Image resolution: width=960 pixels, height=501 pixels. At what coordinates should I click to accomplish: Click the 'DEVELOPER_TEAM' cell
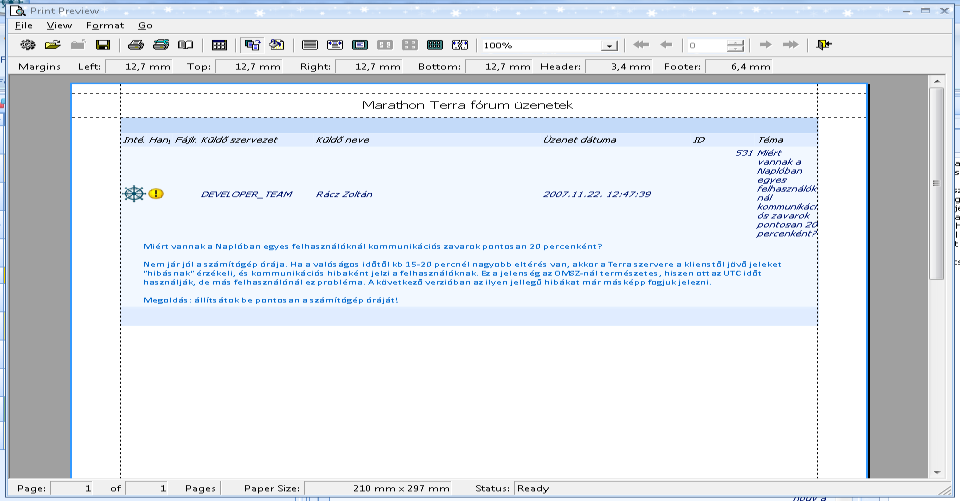click(246, 194)
